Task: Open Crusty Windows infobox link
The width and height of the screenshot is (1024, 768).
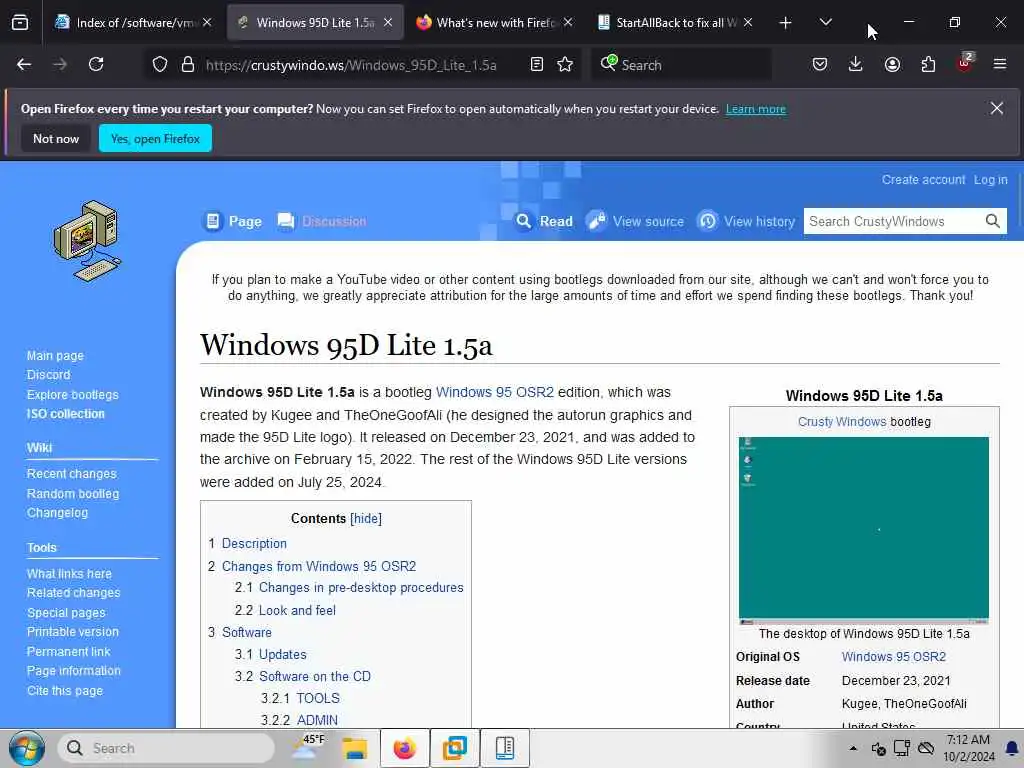Action: click(842, 422)
